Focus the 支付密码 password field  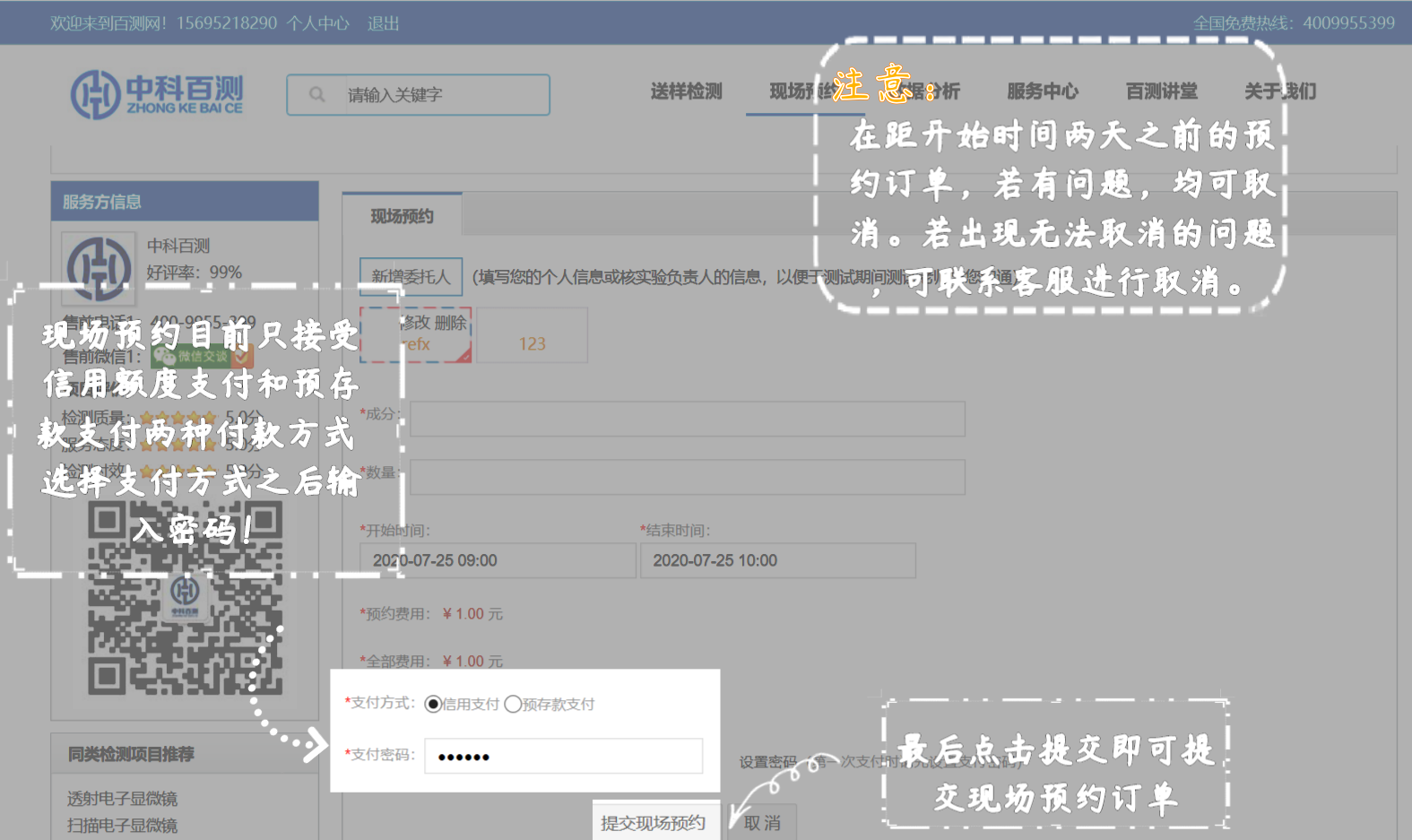click(x=563, y=757)
